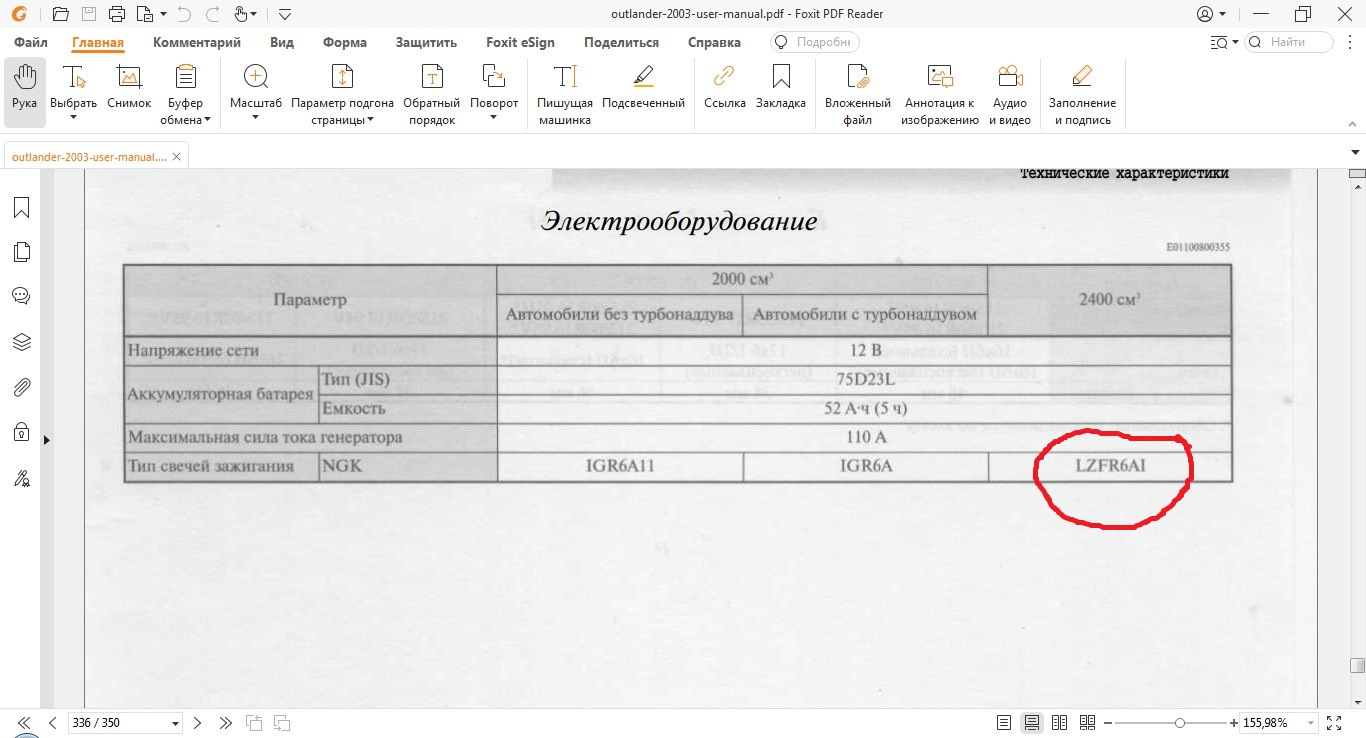Open the Page Thumbnails panel
Image resolution: width=1366 pixels, height=738 pixels.
(x=22, y=252)
